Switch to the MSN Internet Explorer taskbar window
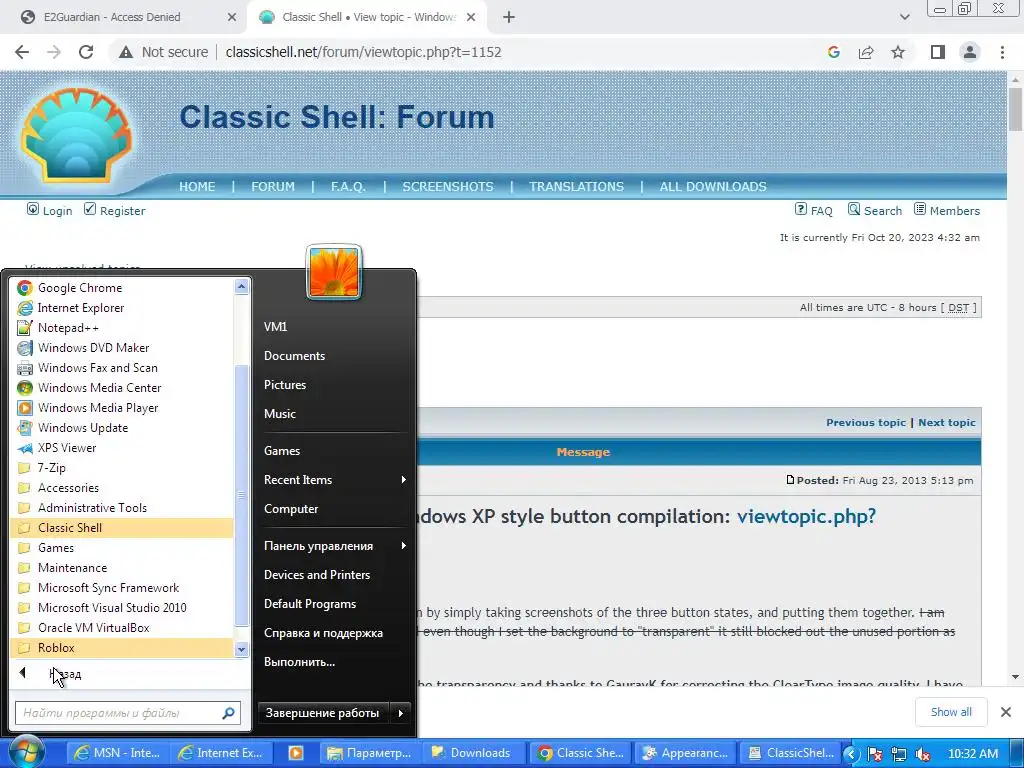 tap(118, 753)
